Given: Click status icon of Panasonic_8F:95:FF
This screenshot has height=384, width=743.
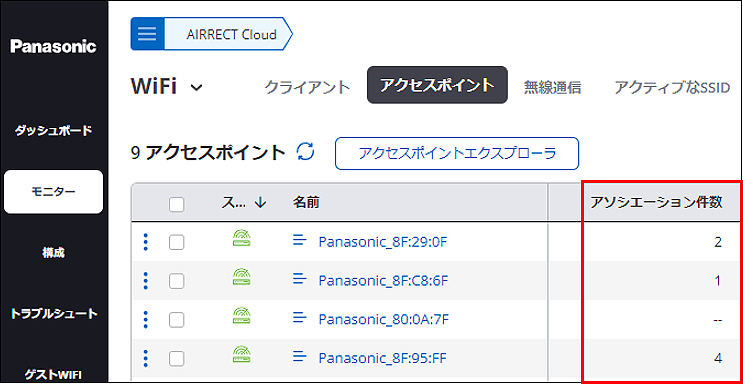Looking at the screenshot, I should [x=242, y=354].
